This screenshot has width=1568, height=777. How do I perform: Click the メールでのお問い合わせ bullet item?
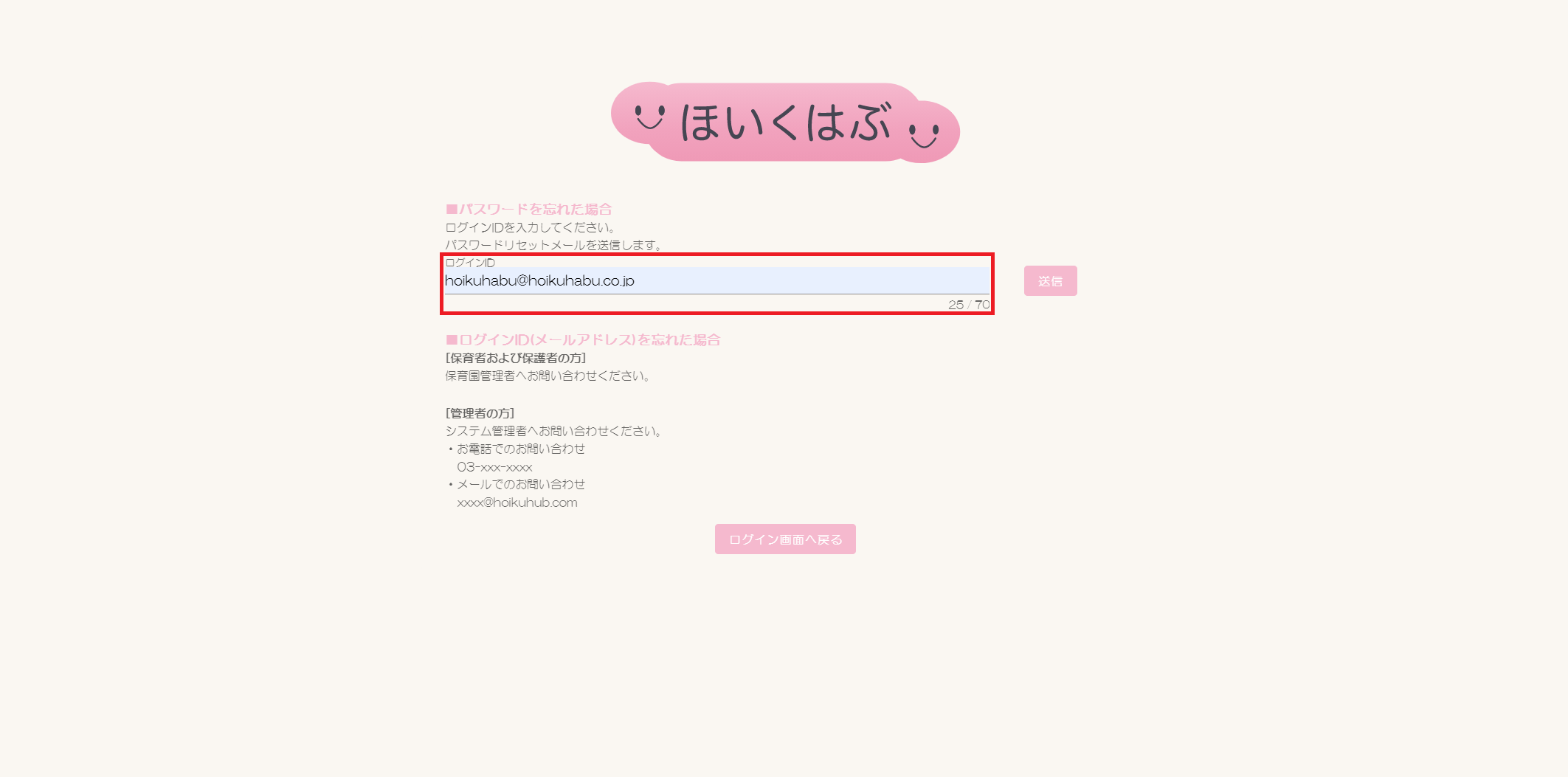click(x=516, y=485)
